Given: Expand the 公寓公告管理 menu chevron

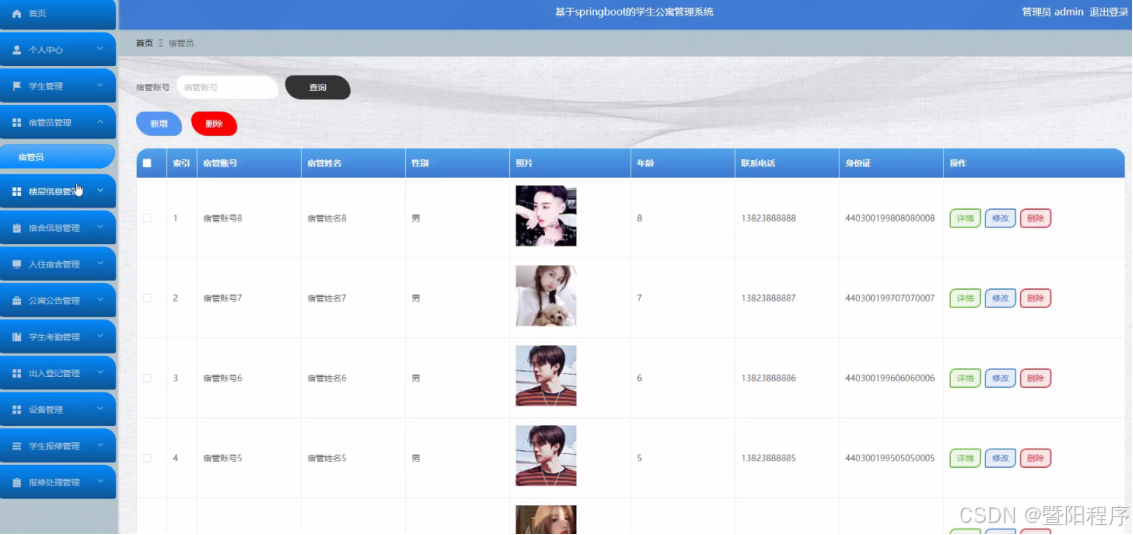Looking at the screenshot, I should [100, 300].
